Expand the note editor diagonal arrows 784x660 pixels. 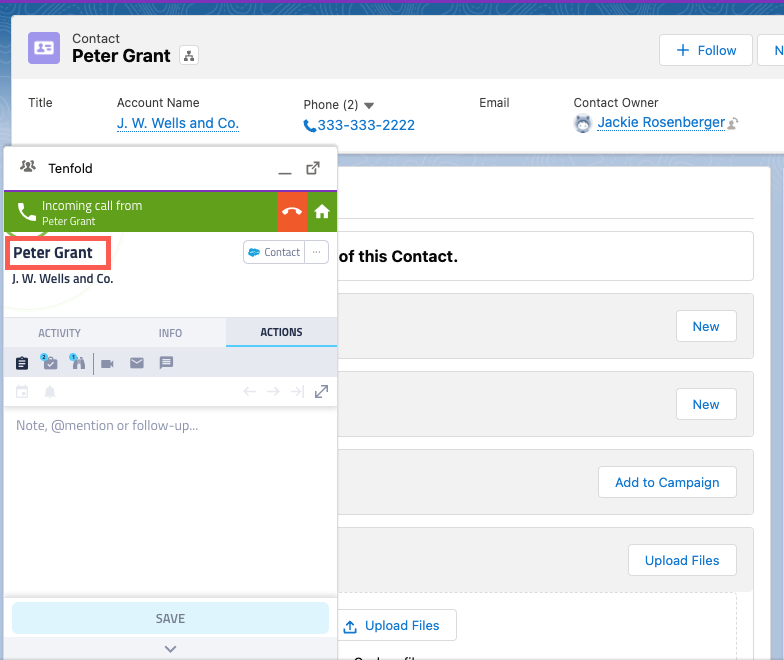coord(321,392)
